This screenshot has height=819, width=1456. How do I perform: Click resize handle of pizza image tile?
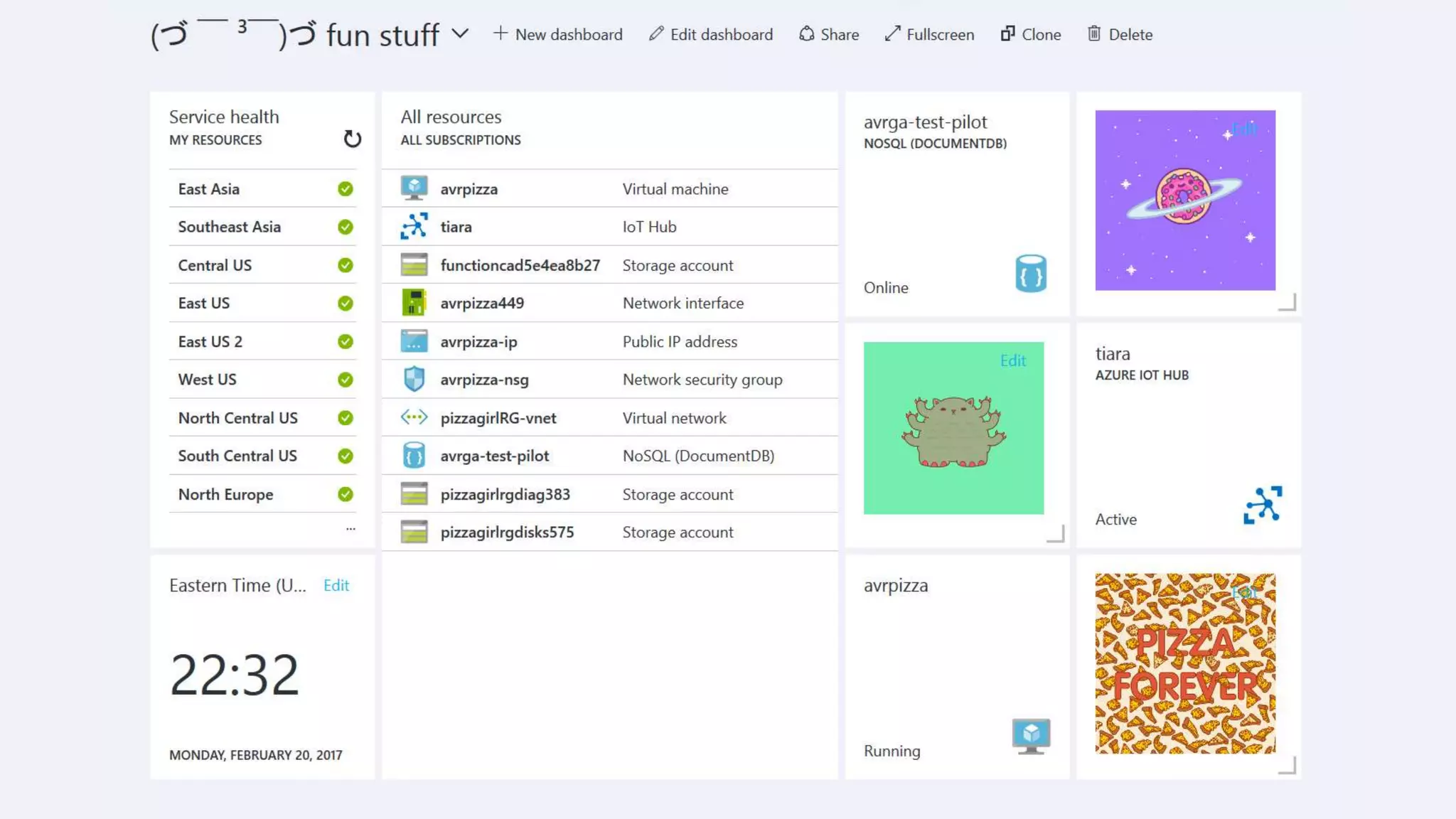[x=1288, y=765]
